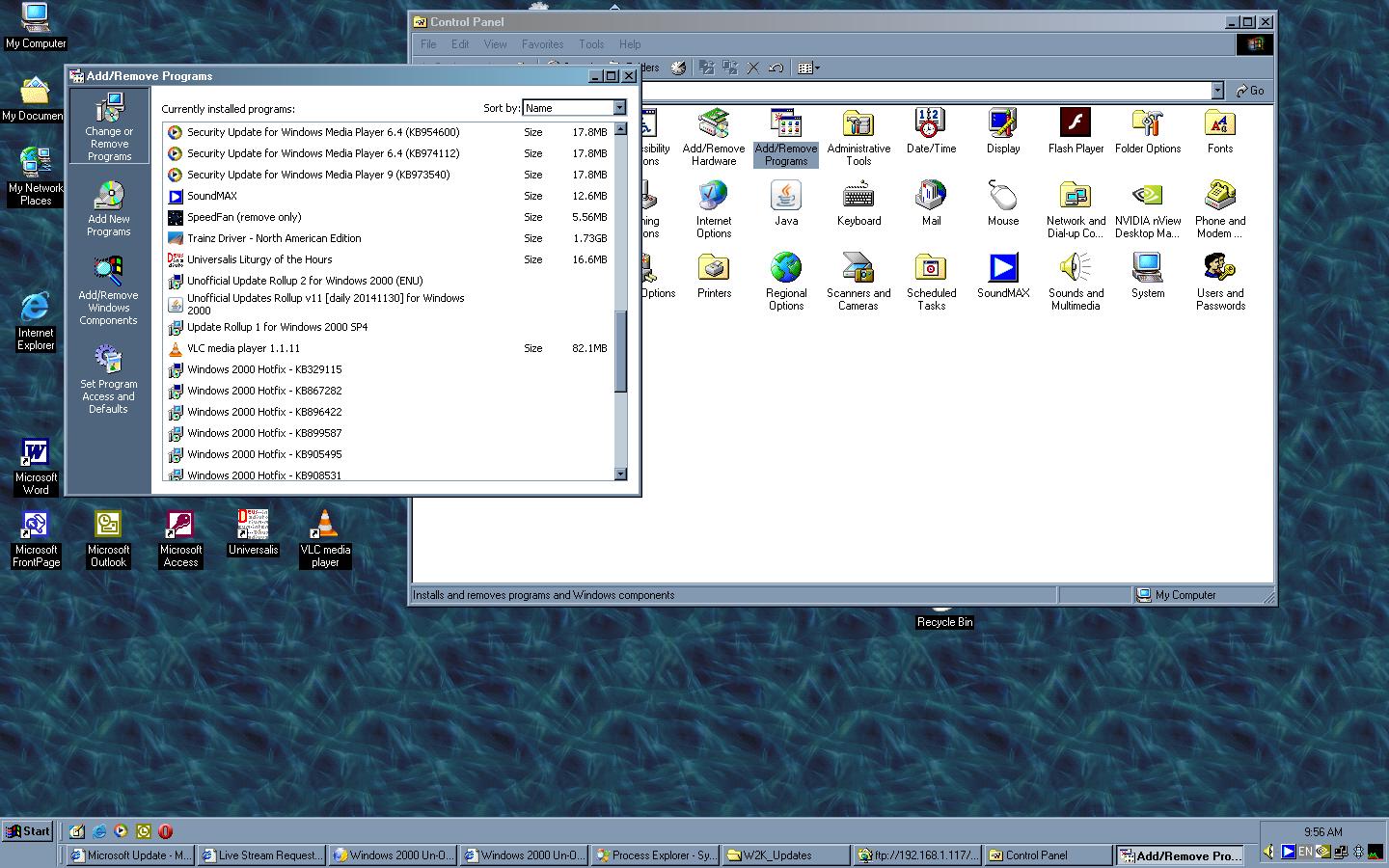Open Fonts in Control Panel
This screenshot has width=1389, height=868.
pos(1220,131)
